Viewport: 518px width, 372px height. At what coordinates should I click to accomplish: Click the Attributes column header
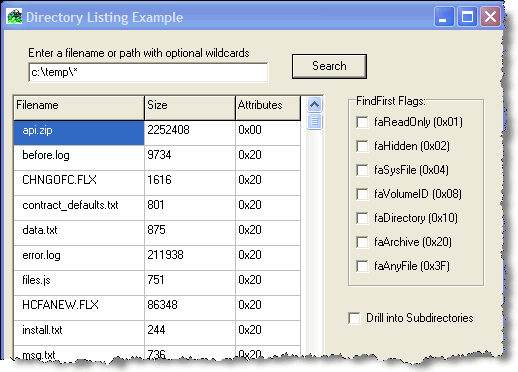[268, 108]
